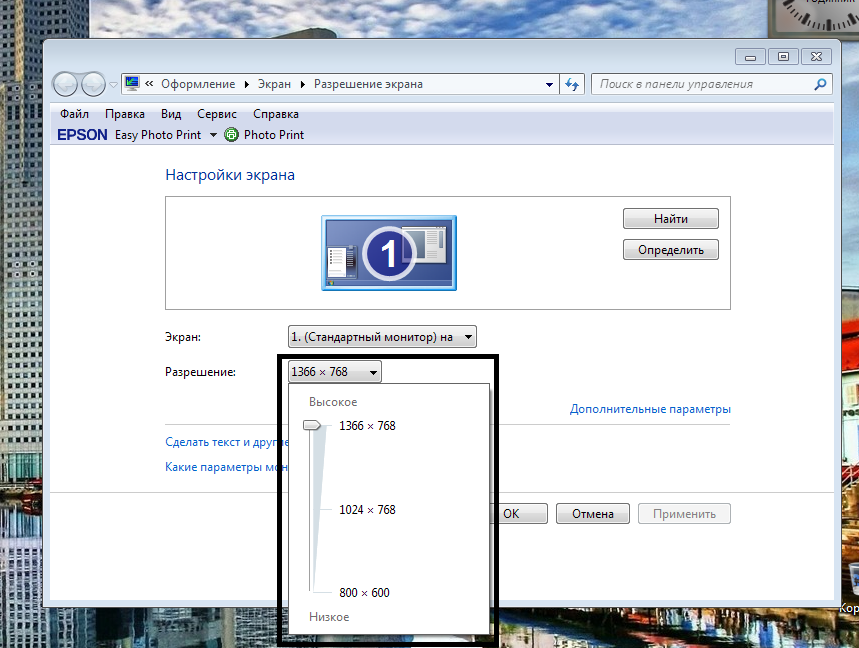This screenshot has width=859, height=648.
Task: Choose 800 × 600 resolution
Action: [x=364, y=593]
